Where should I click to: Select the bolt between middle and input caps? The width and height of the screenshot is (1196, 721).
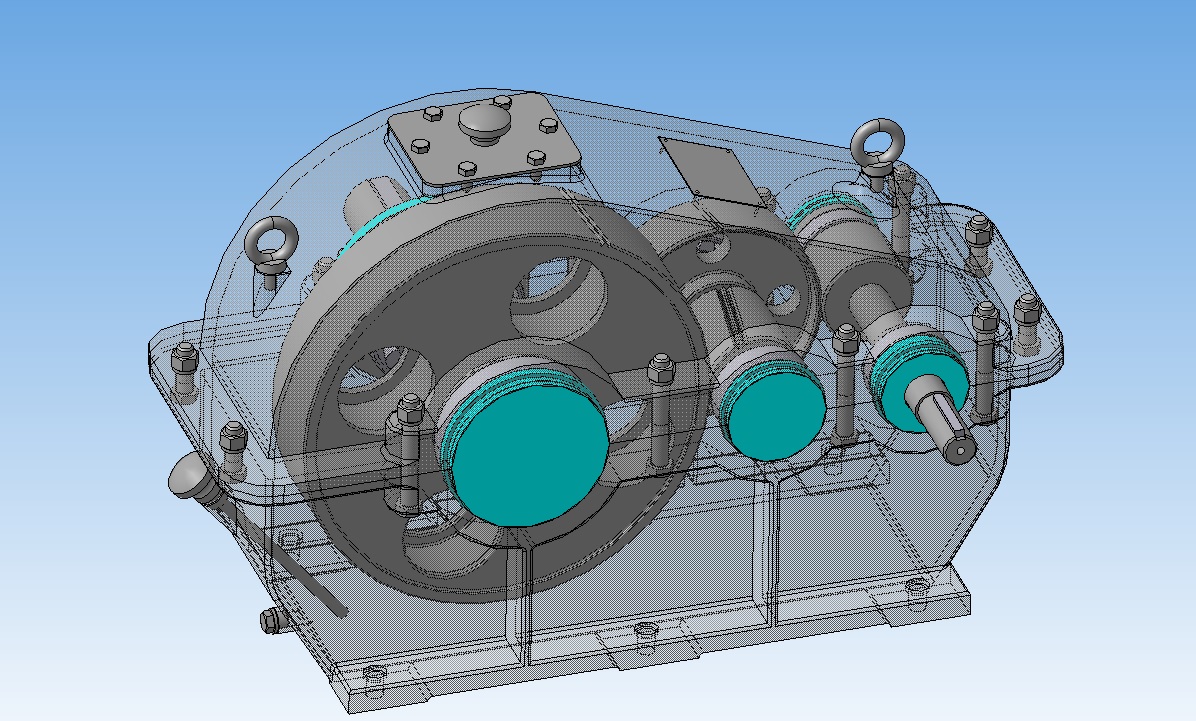click(x=845, y=385)
